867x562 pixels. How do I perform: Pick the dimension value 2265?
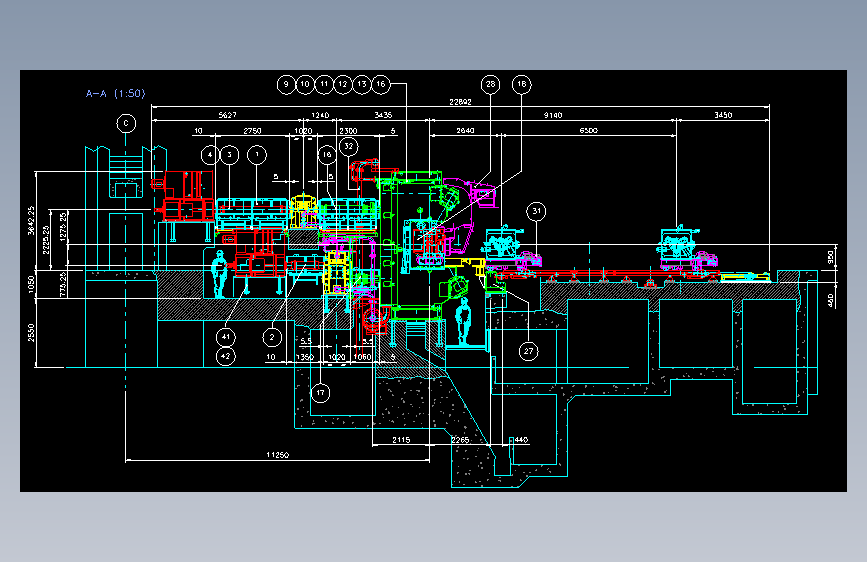(460, 440)
